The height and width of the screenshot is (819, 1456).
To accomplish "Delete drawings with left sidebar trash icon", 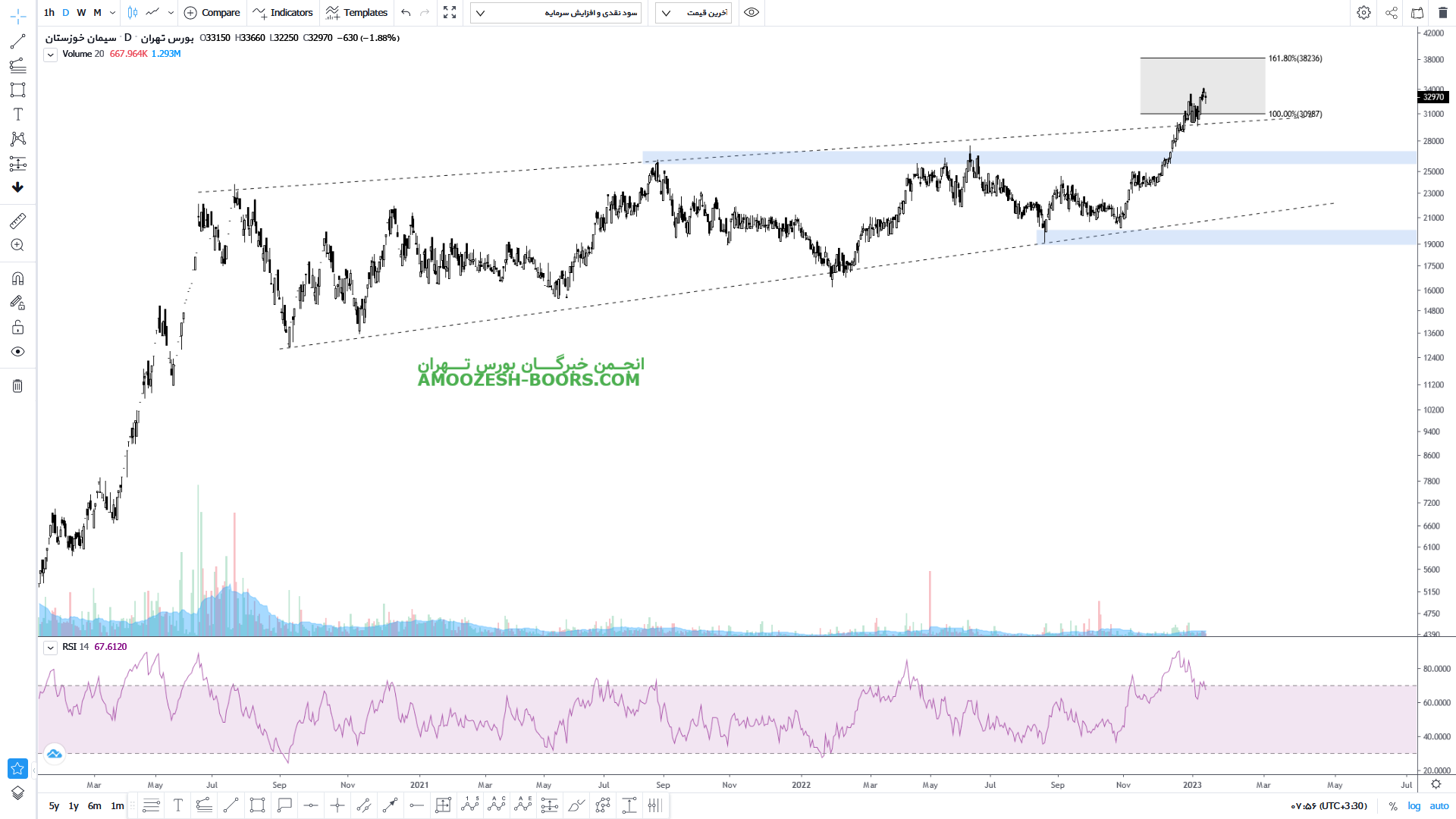I will pyautogui.click(x=17, y=386).
